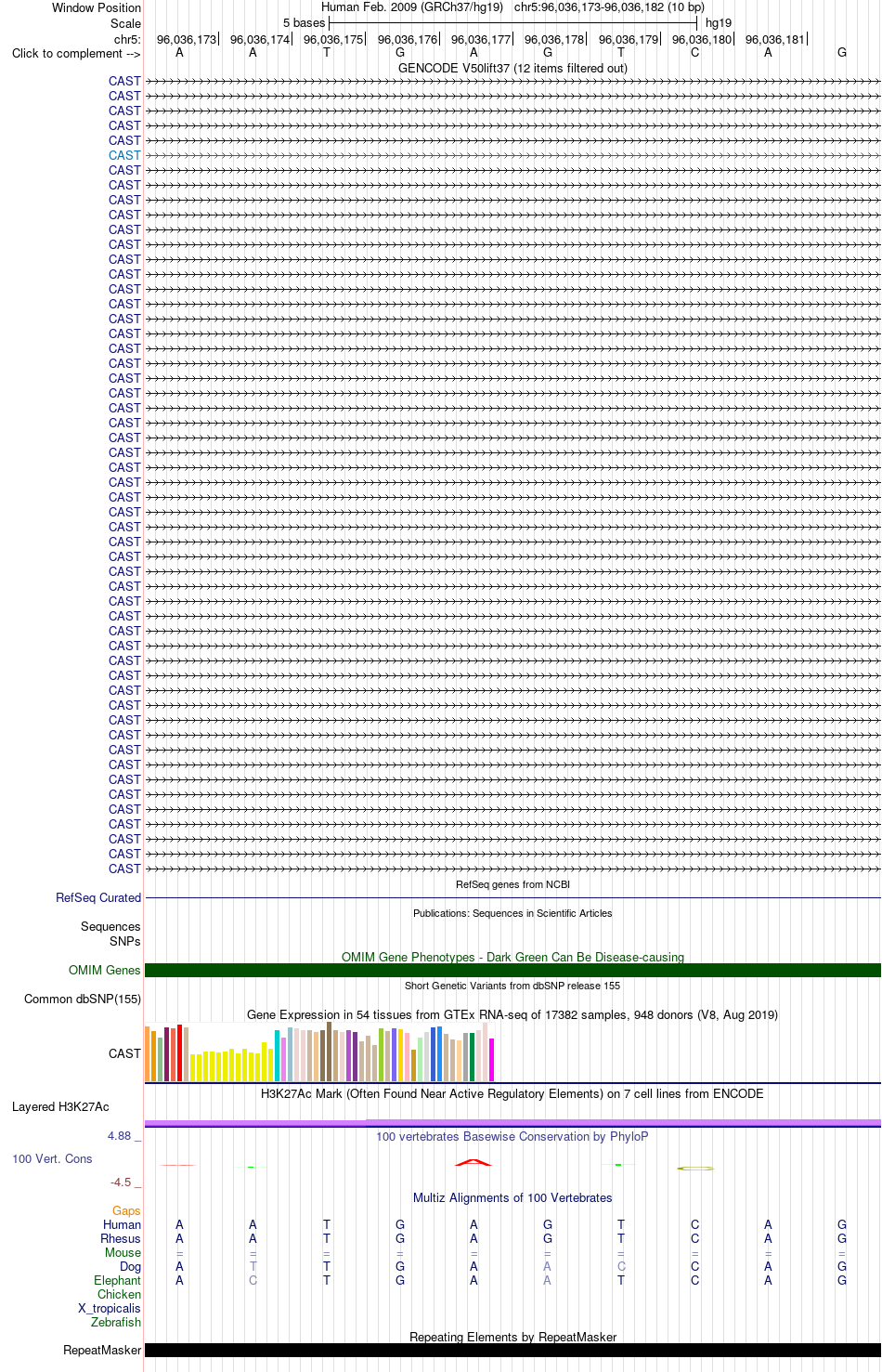Viewport: 882px width, 1372px height.
Task: Select the Mouse alignment row label
Action: [x=123, y=1252]
